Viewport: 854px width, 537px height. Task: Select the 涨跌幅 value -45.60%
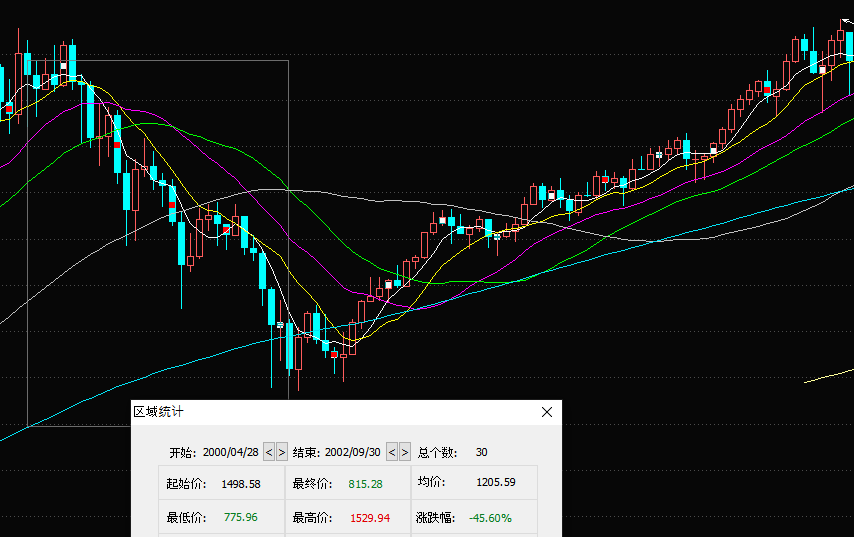click(489, 518)
